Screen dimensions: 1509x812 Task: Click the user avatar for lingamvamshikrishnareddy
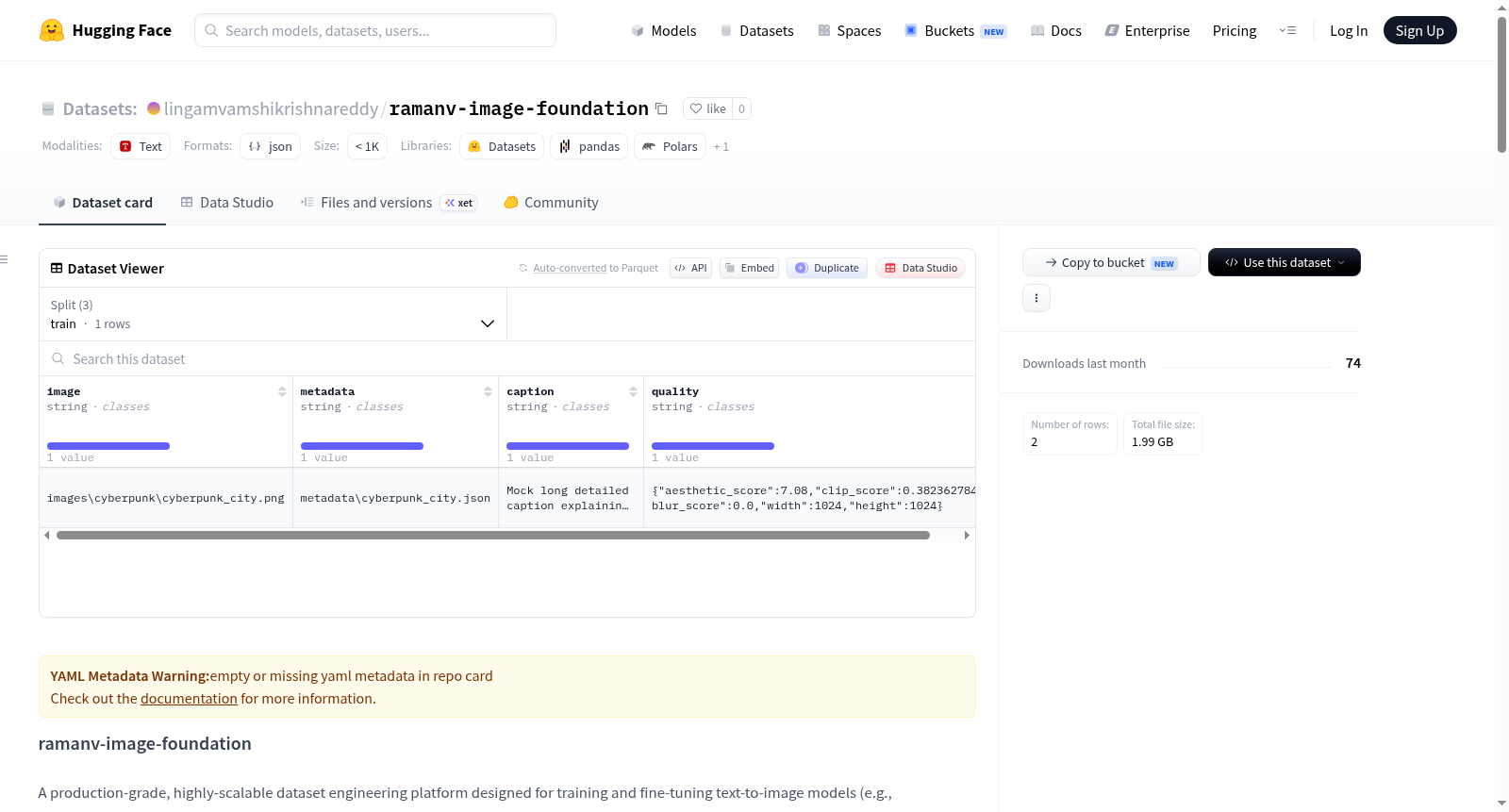(154, 108)
